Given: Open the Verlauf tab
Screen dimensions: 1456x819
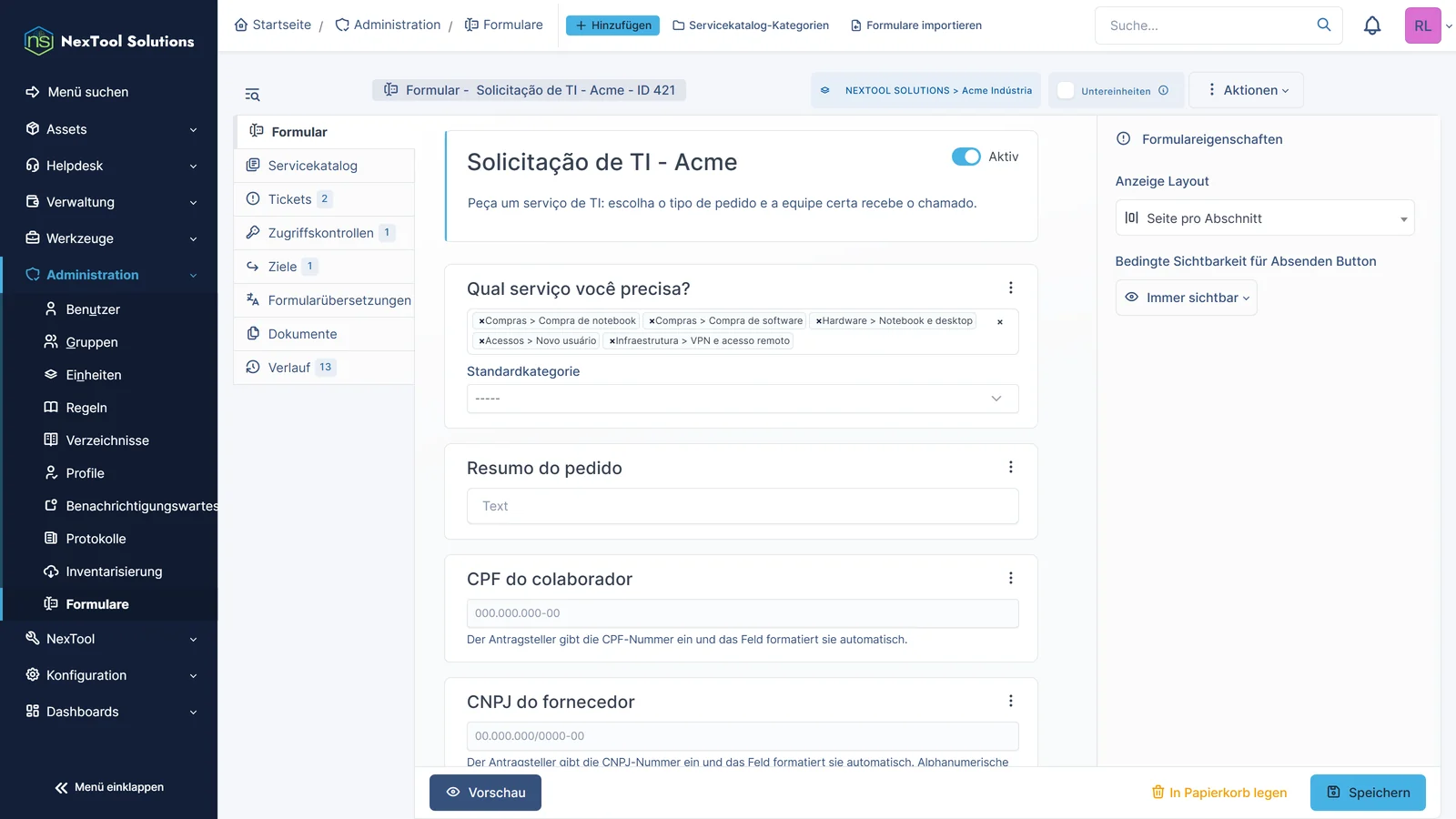Looking at the screenshot, I should point(325,368).
